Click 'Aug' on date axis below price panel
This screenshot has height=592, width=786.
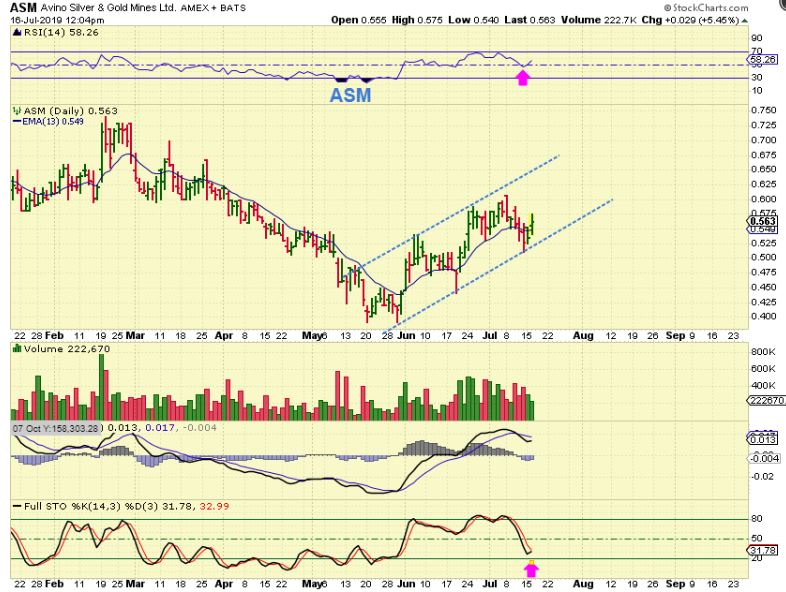[x=583, y=335]
